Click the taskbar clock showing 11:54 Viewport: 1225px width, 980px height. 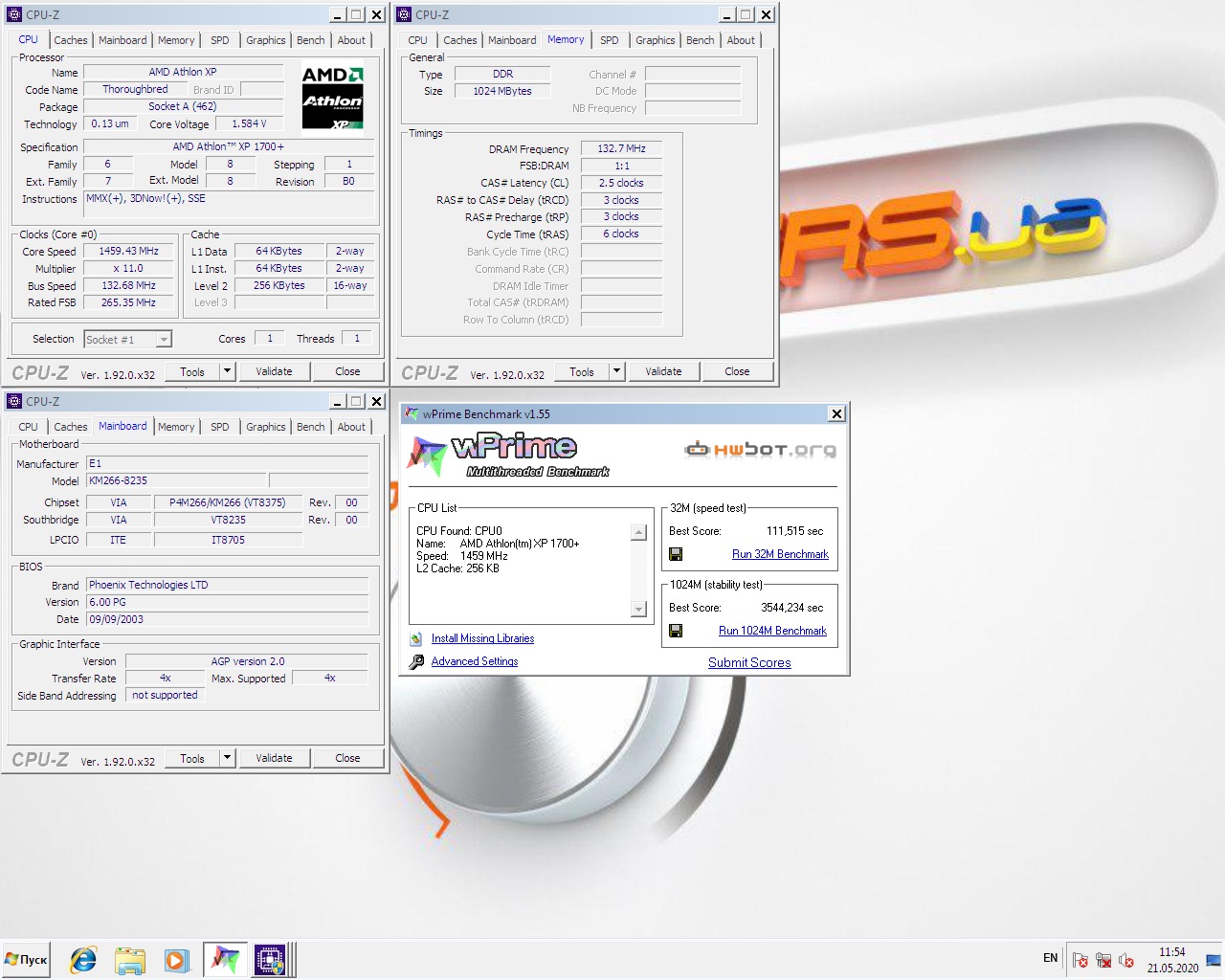click(x=1172, y=952)
